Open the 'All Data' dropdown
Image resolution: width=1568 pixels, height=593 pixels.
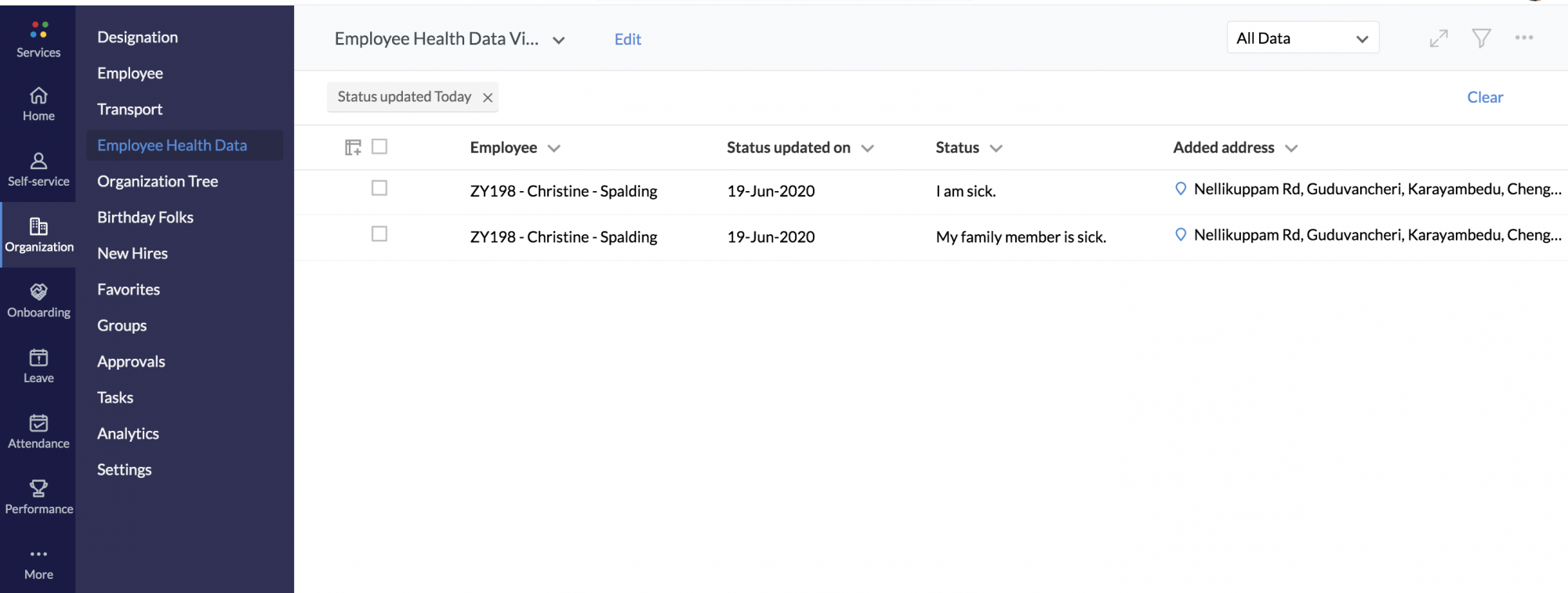coord(1303,38)
